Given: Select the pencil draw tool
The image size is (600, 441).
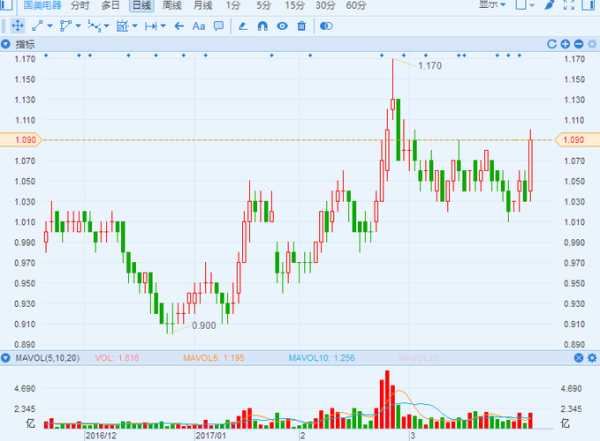Looking at the screenshot, I should [x=242, y=25].
